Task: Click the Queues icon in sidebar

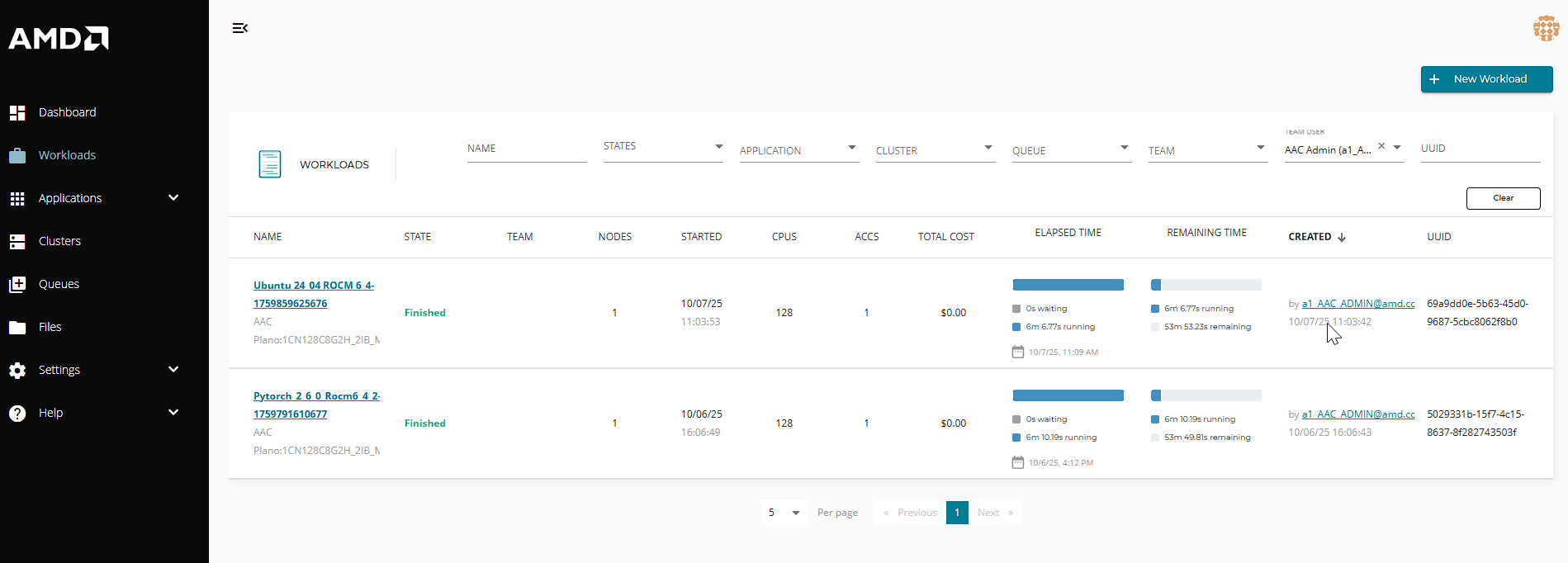Action: pyautogui.click(x=17, y=284)
